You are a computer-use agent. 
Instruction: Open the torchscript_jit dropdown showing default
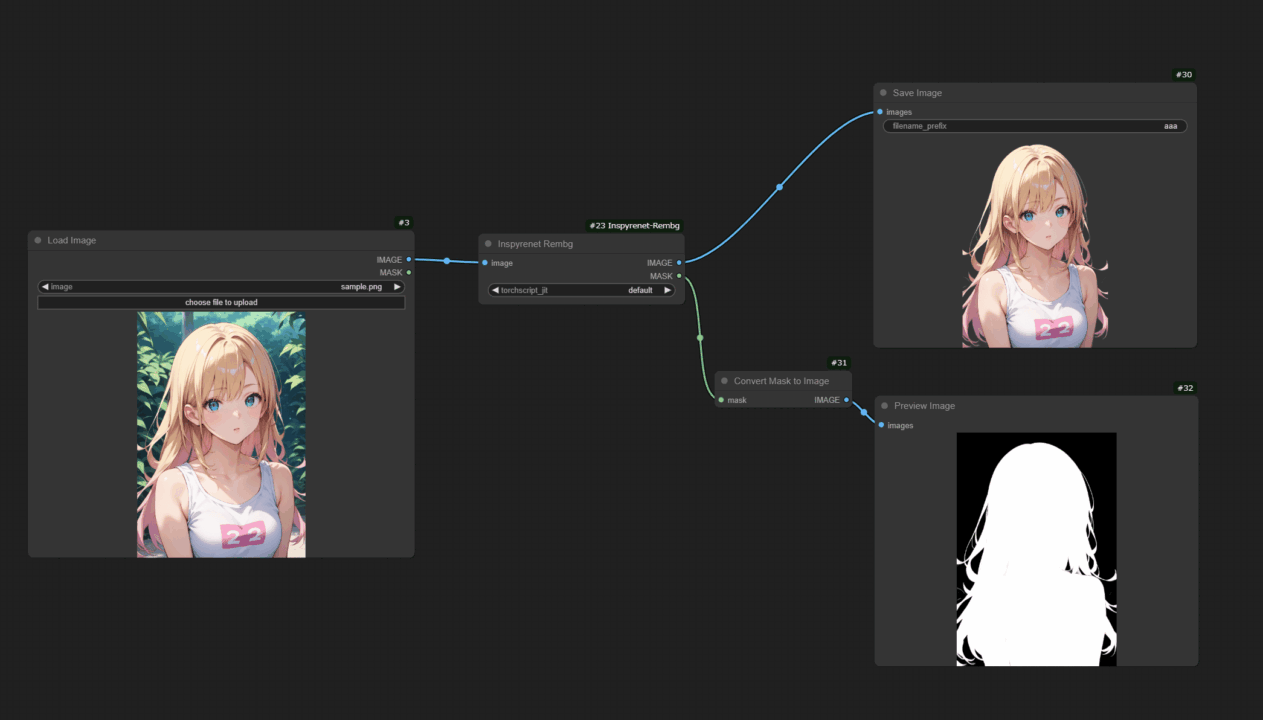(581, 290)
